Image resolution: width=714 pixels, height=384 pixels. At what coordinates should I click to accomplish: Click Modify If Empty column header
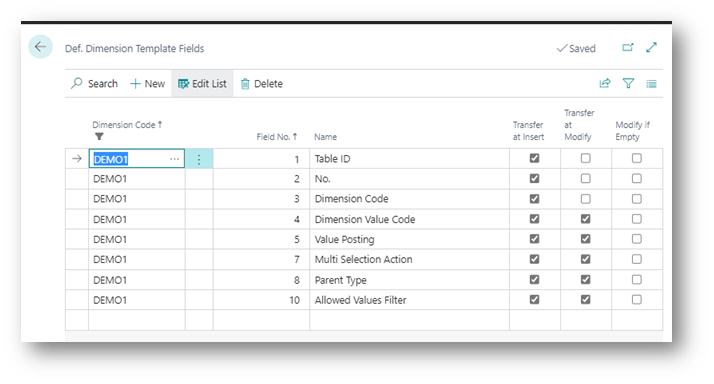click(x=632, y=131)
